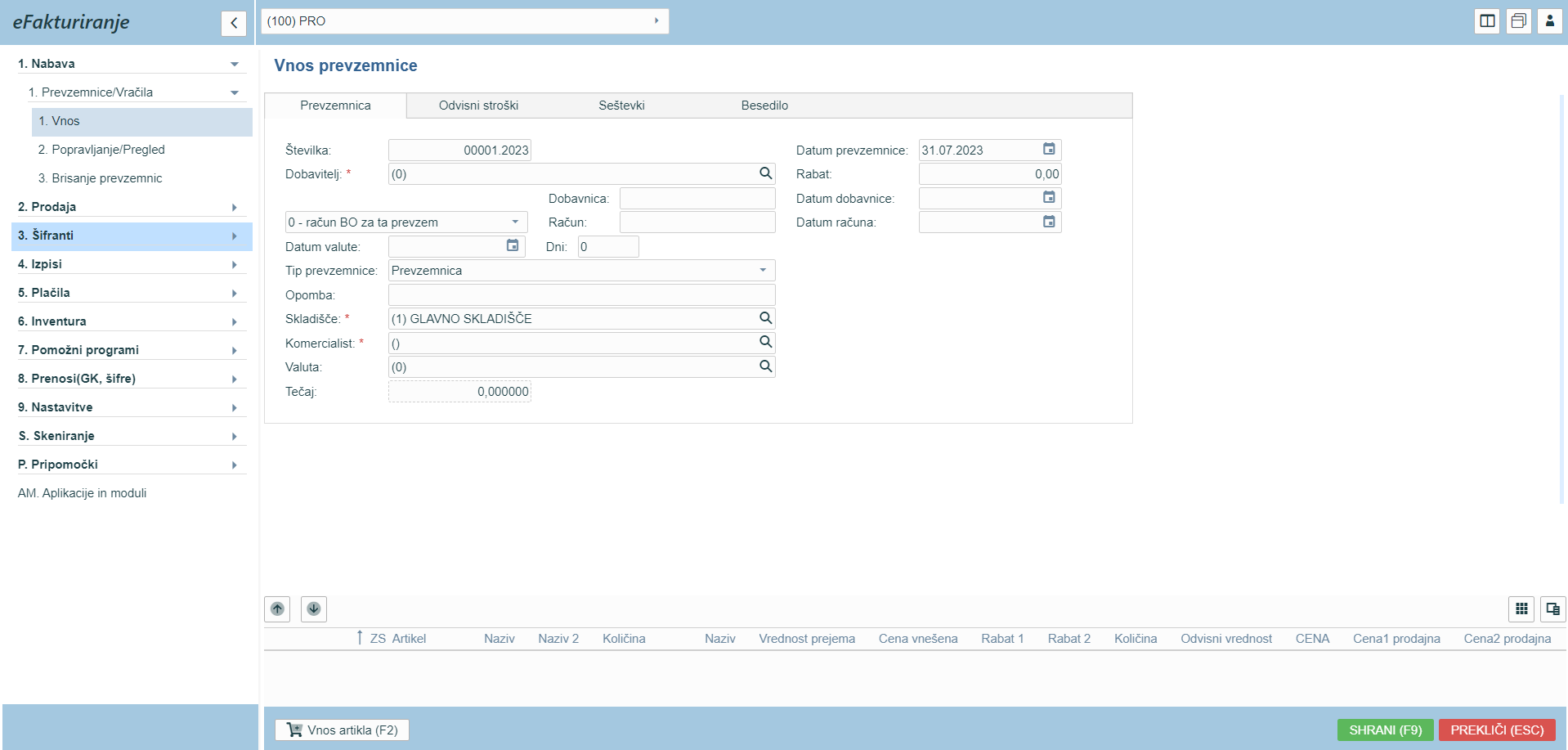This screenshot has height=750, width=1568.
Task: Sort by the ZS column arrow
Action: point(360,637)
